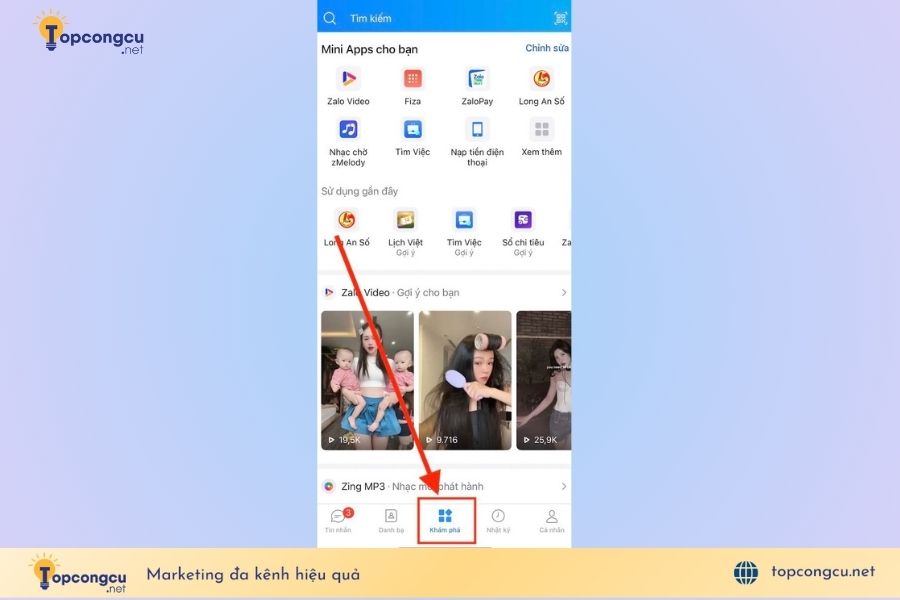Switch to the Cá nhân tab
The width and height of the screenshot is (900, 600).
552,520
